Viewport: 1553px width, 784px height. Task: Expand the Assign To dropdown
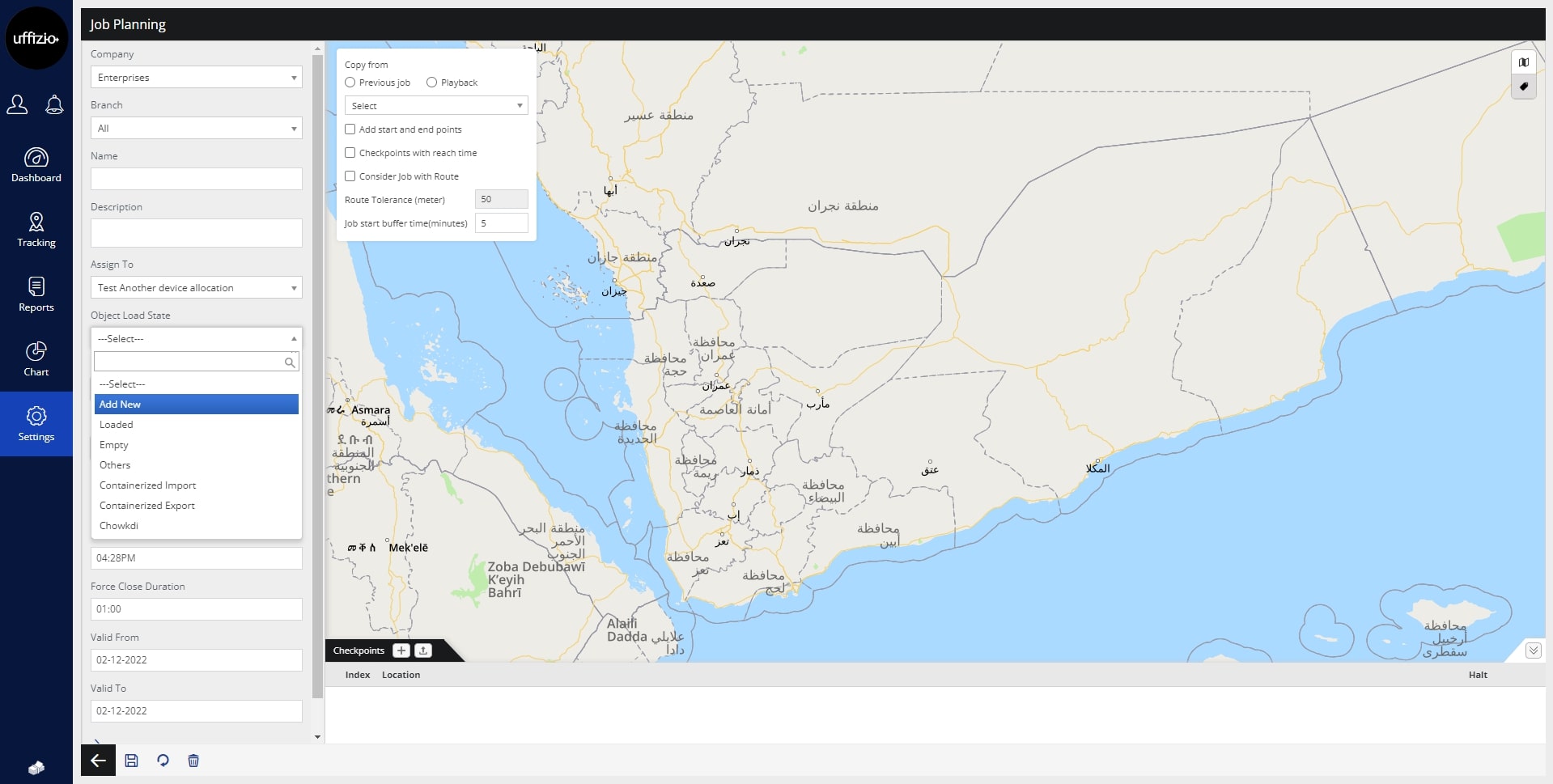coord(196,288)
